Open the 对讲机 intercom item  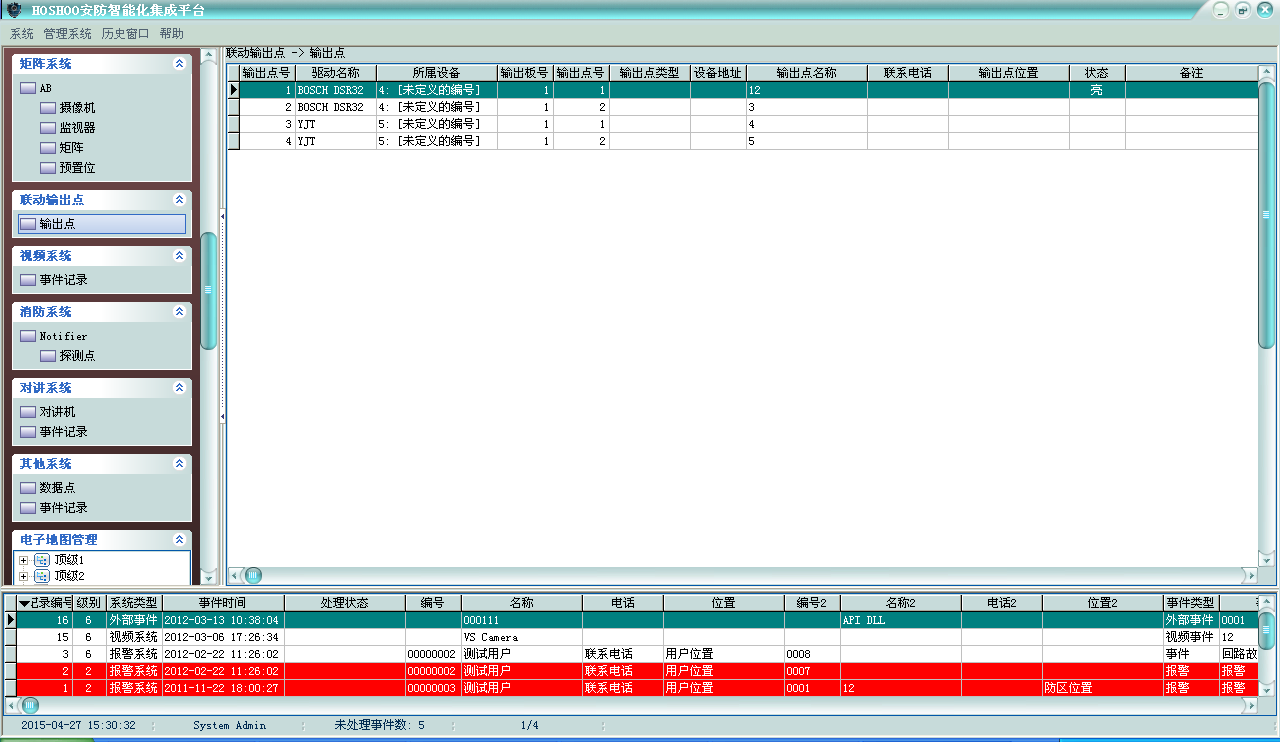tap(56, 412)
